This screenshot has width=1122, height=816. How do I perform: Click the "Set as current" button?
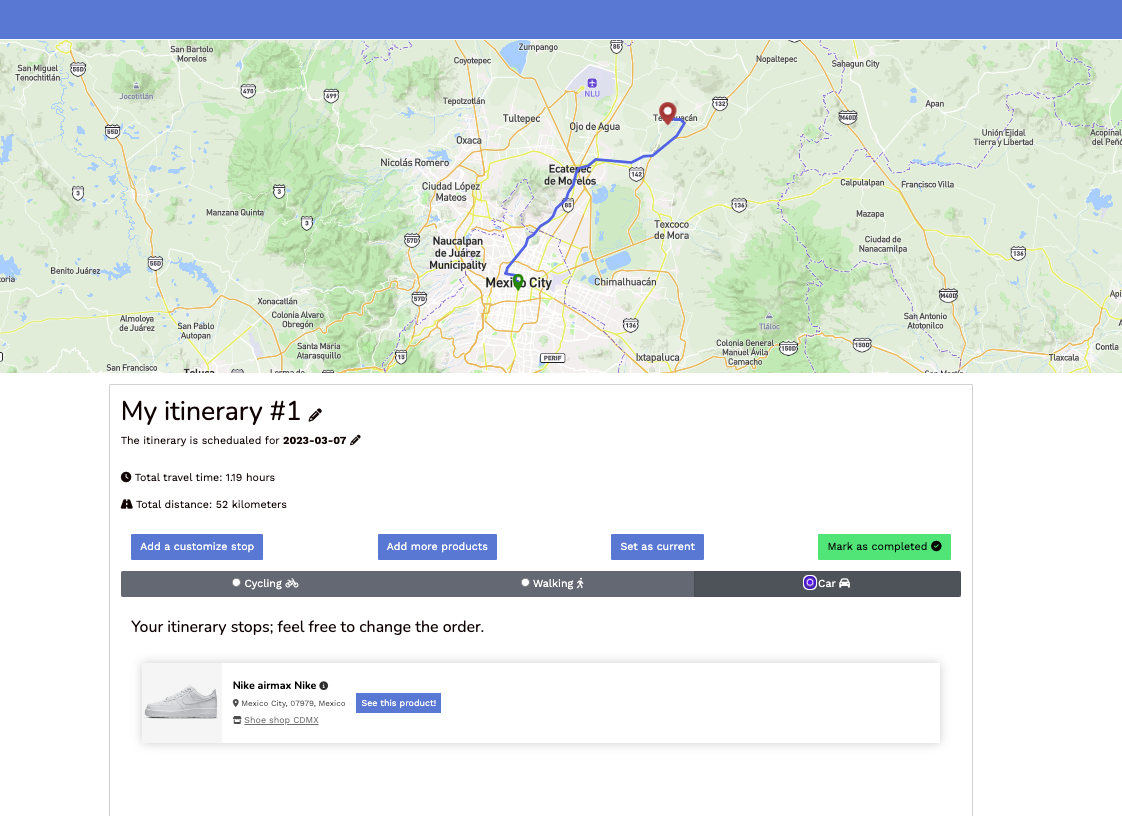pyautogui.click(x=657, y=547)
